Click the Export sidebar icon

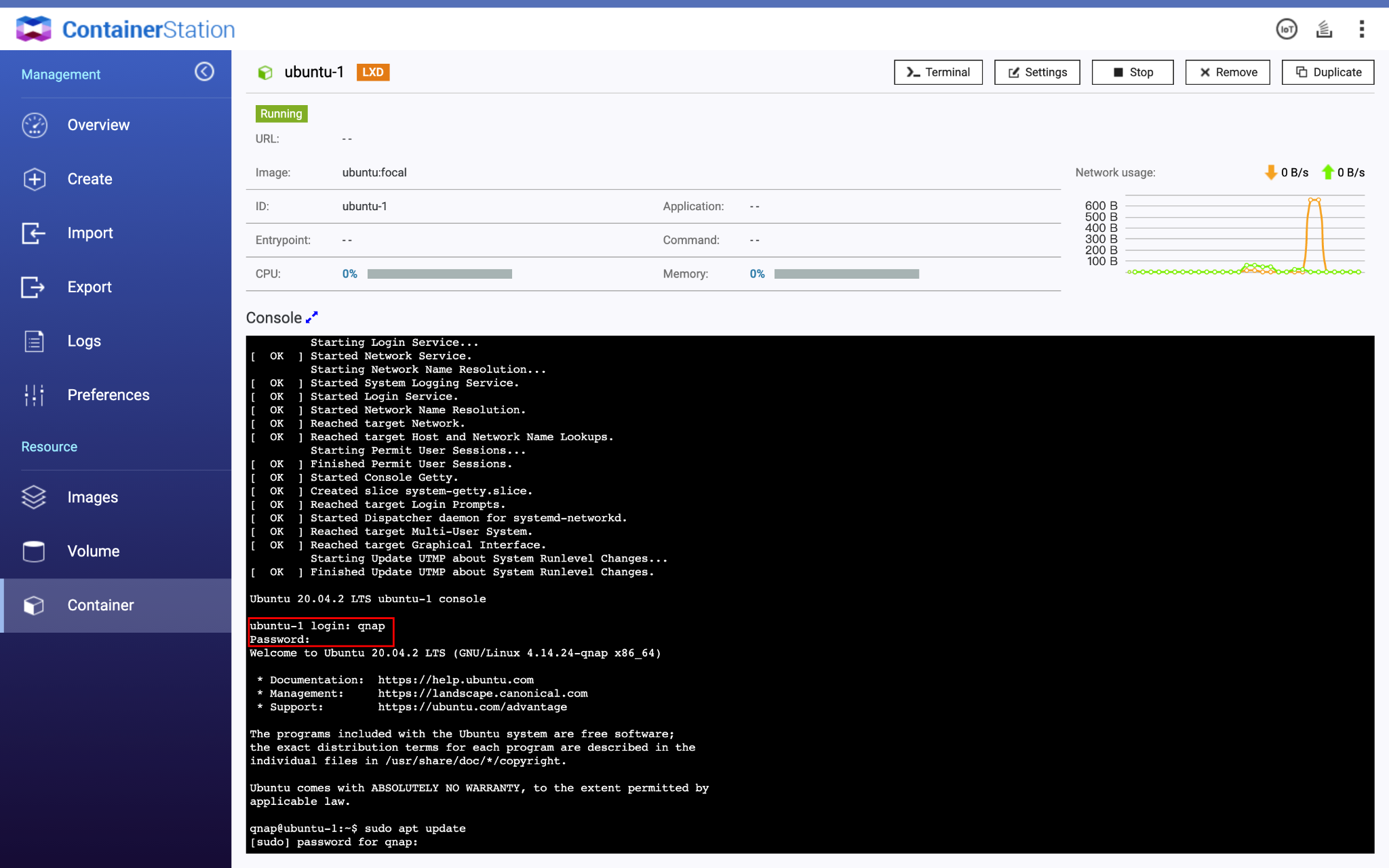click(34, 287)
